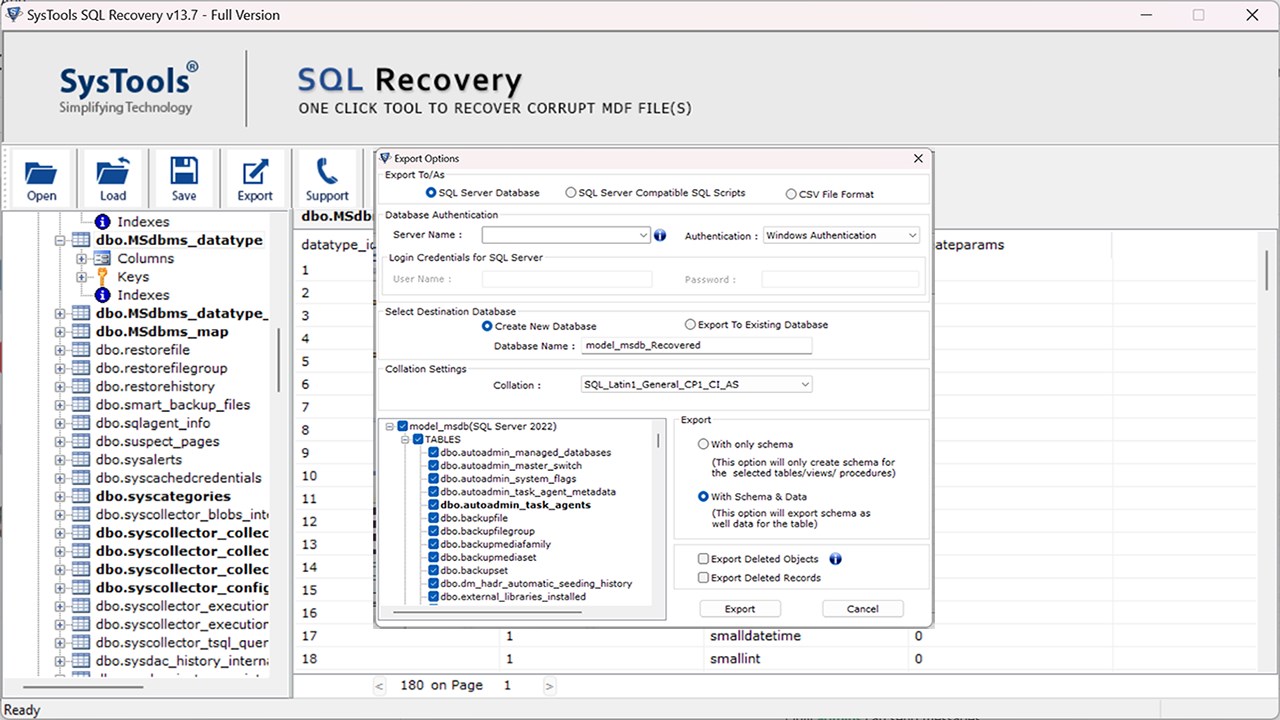Viewport: 1280px width, 720px height.
Task: Click table icon of dbo.syscategories
Action: coord(80,496)
